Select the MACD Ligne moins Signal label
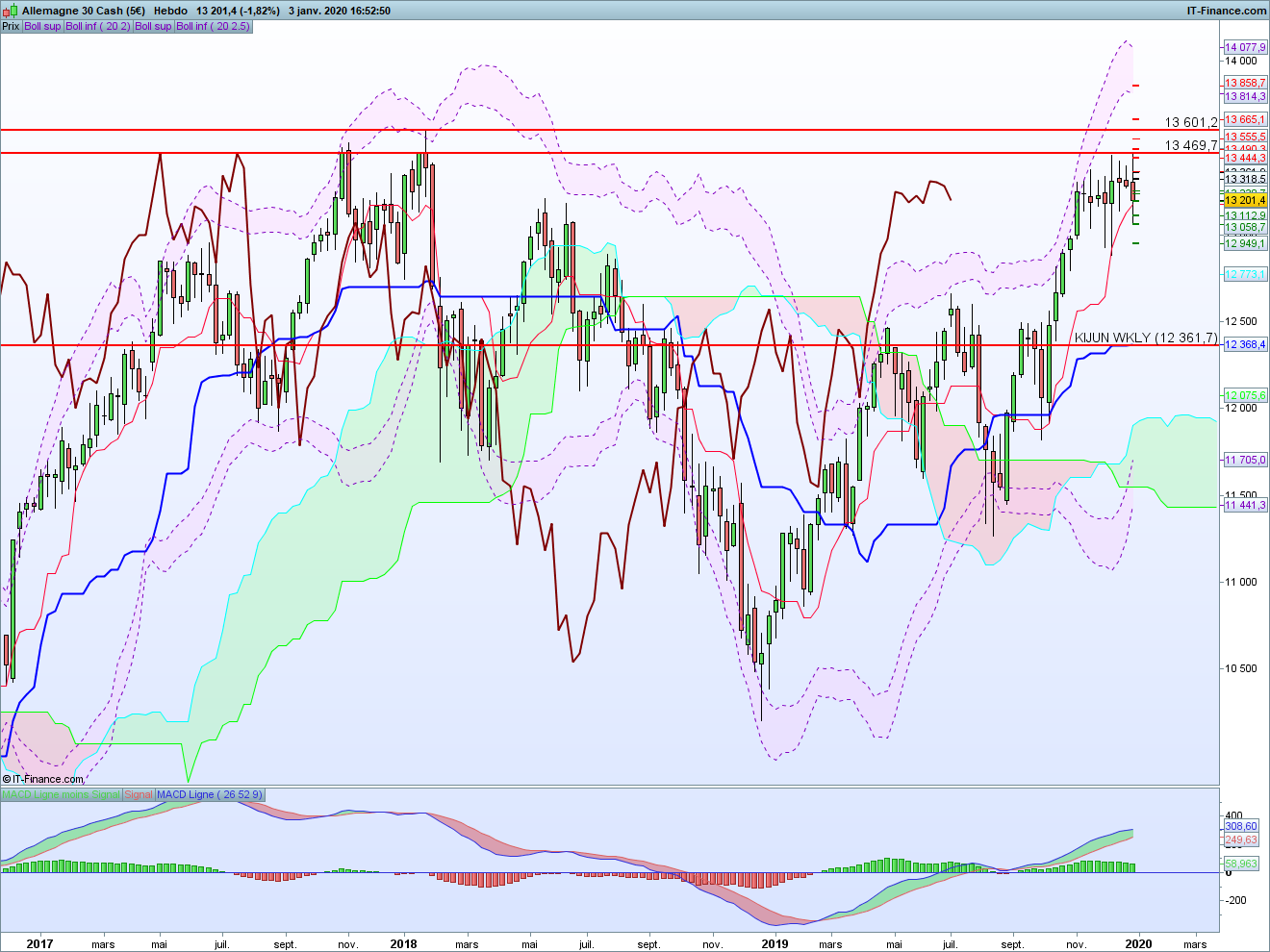 [62, 794]
